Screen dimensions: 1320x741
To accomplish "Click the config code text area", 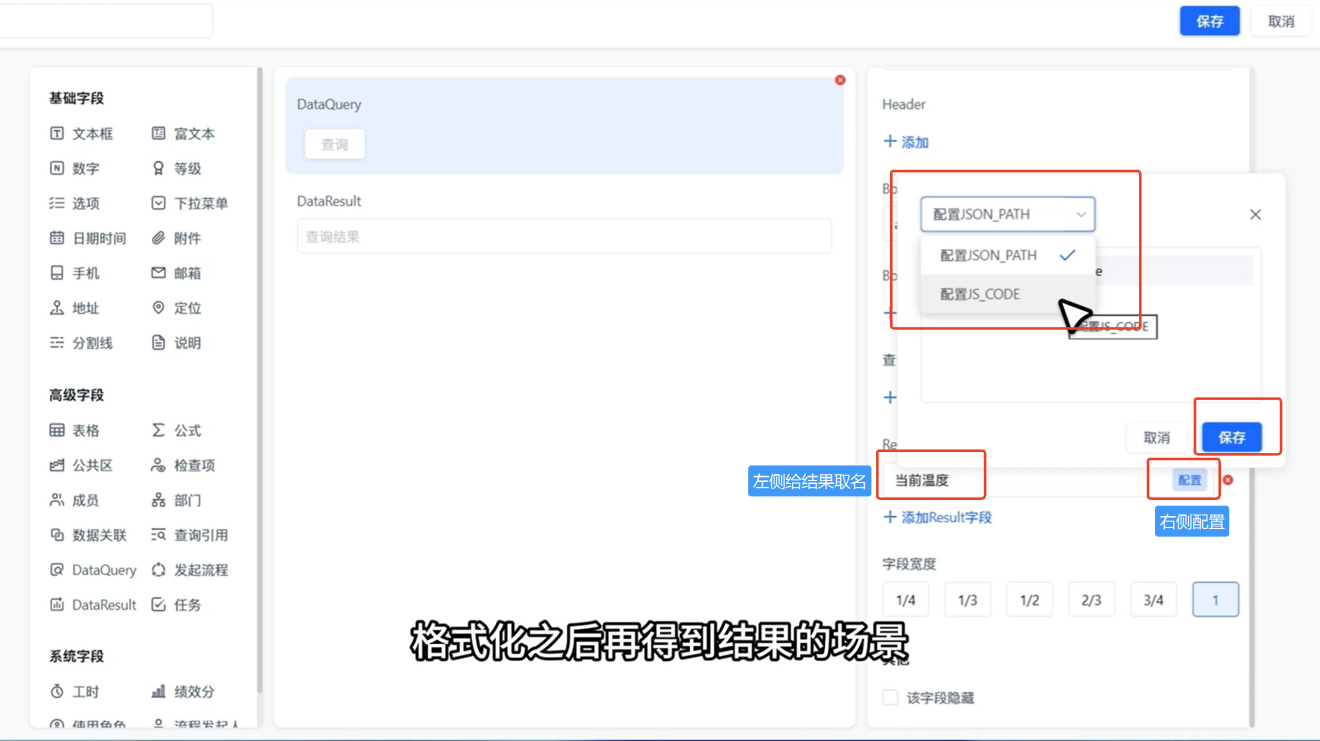I will (x=1091, y=325).
